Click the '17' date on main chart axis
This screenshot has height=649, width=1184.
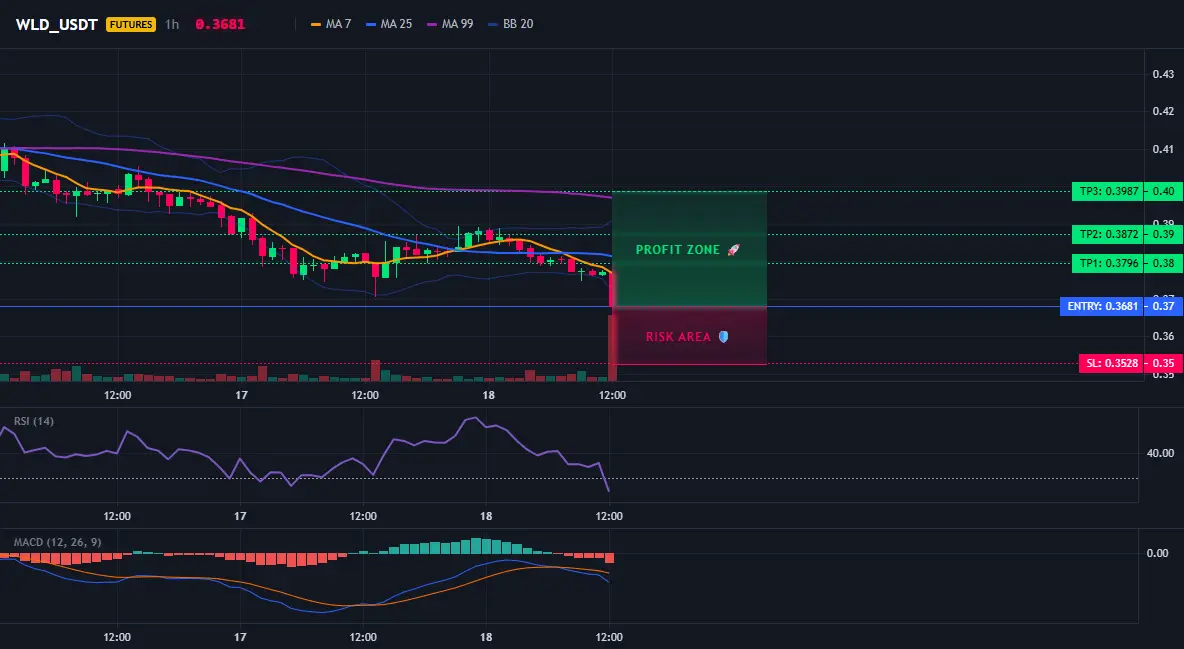242,395
